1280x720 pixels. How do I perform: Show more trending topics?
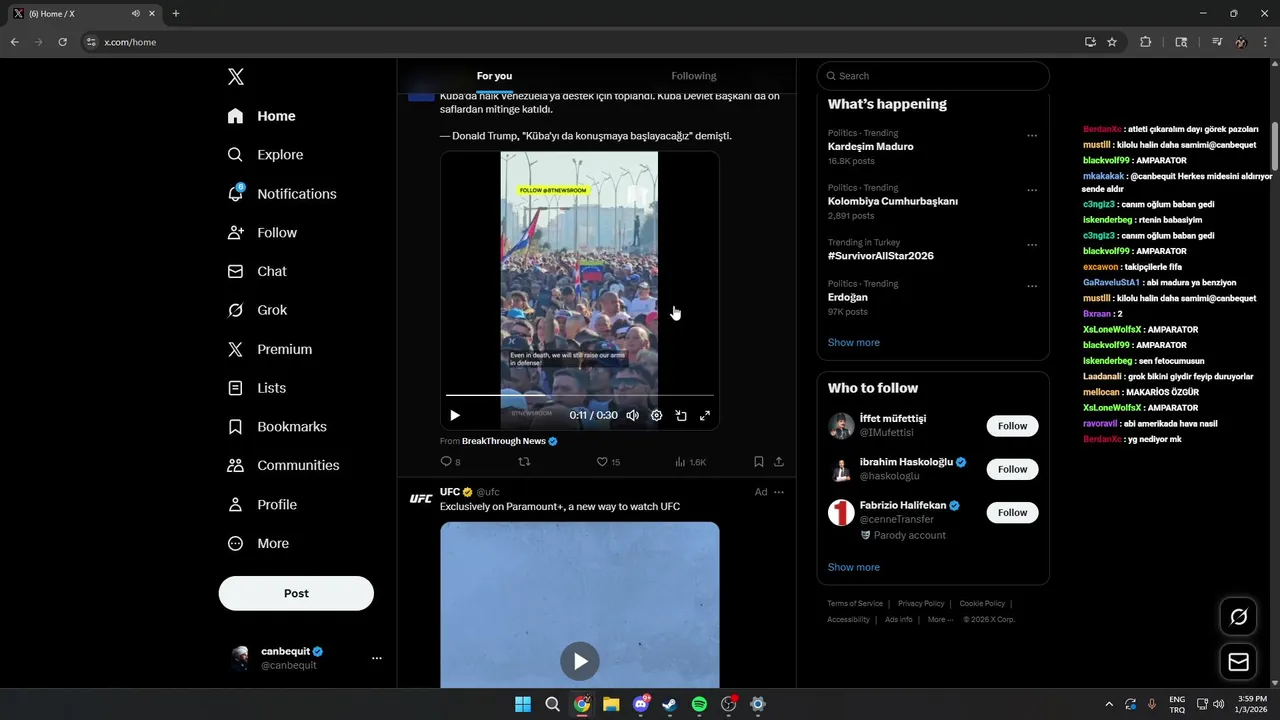tap(854, 342)
